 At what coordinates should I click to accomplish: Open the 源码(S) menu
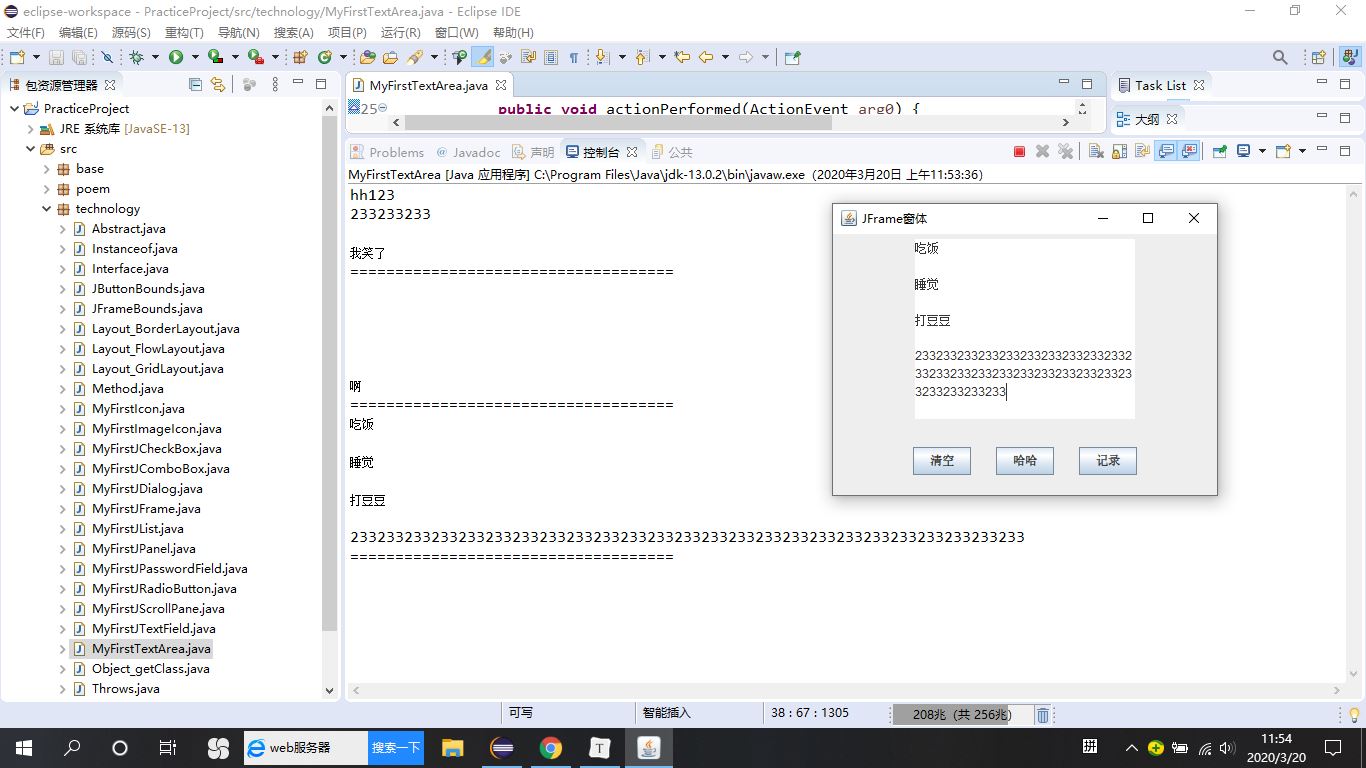(131, 33)
